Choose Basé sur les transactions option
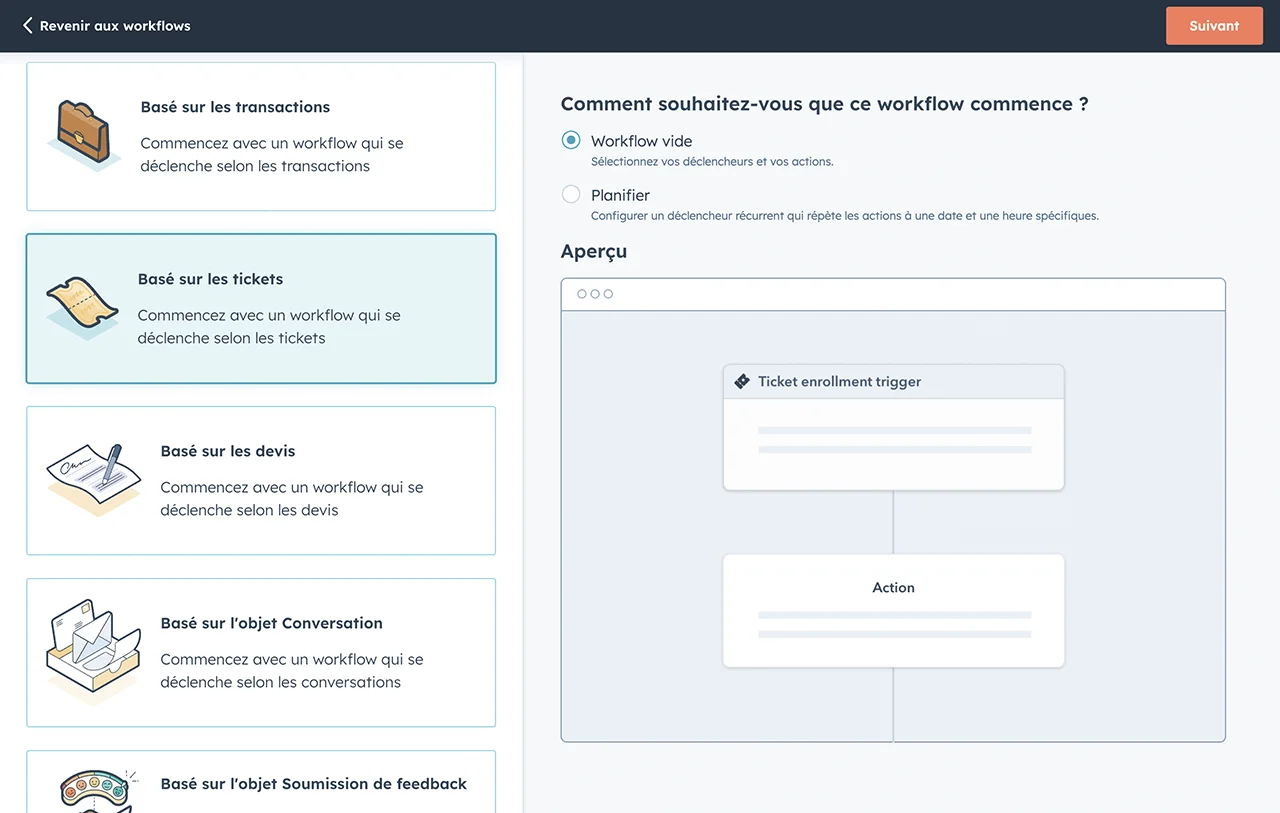1280x813 pixels. point(235,107)
